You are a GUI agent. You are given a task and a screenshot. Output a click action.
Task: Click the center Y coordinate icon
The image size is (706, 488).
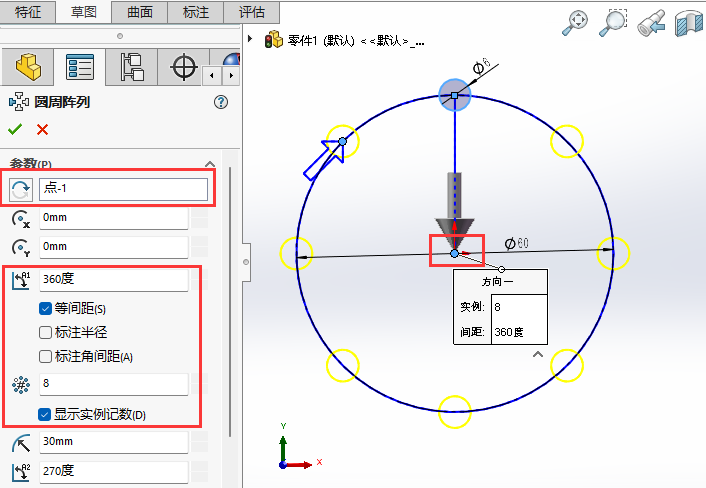(21, 248)
